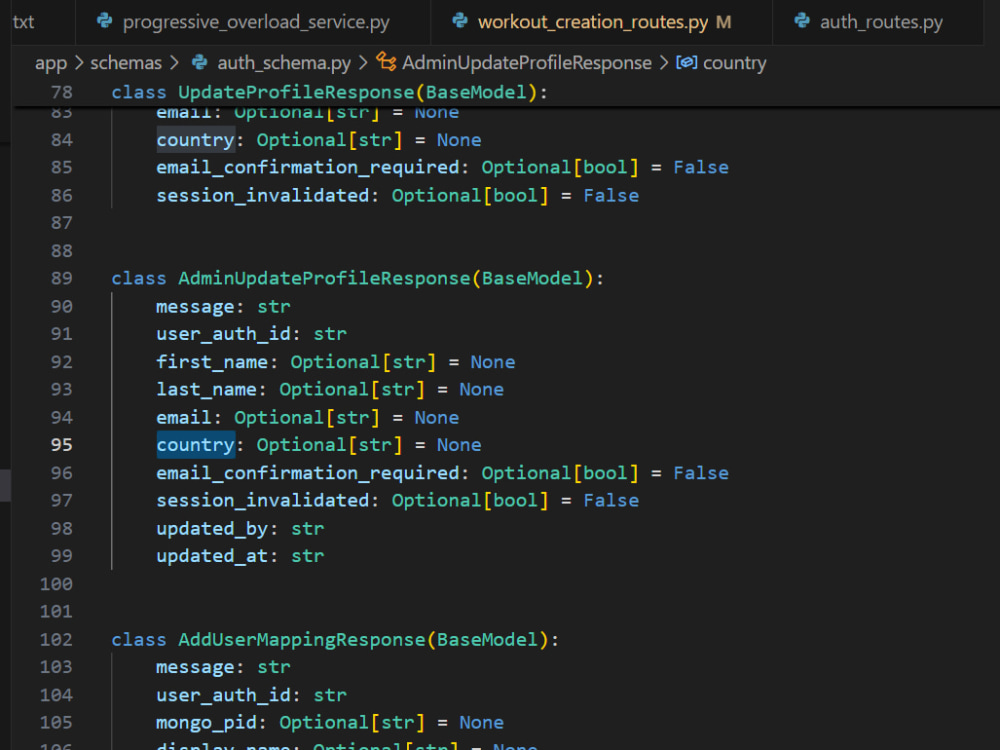Click updated_at on line 99

tap(212, 556)
